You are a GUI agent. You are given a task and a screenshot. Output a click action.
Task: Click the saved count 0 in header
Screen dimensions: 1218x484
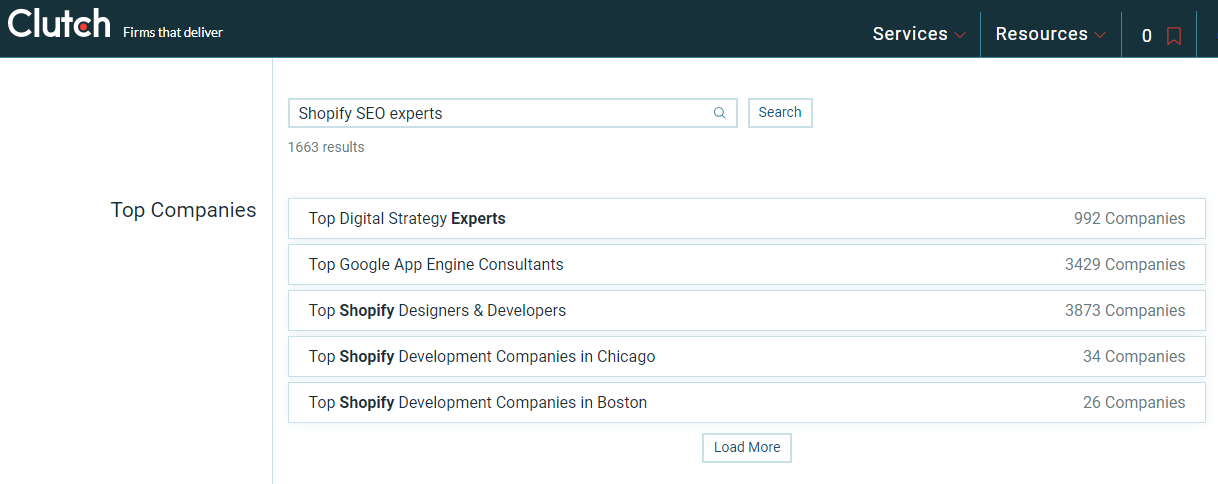coord(1147,36)
